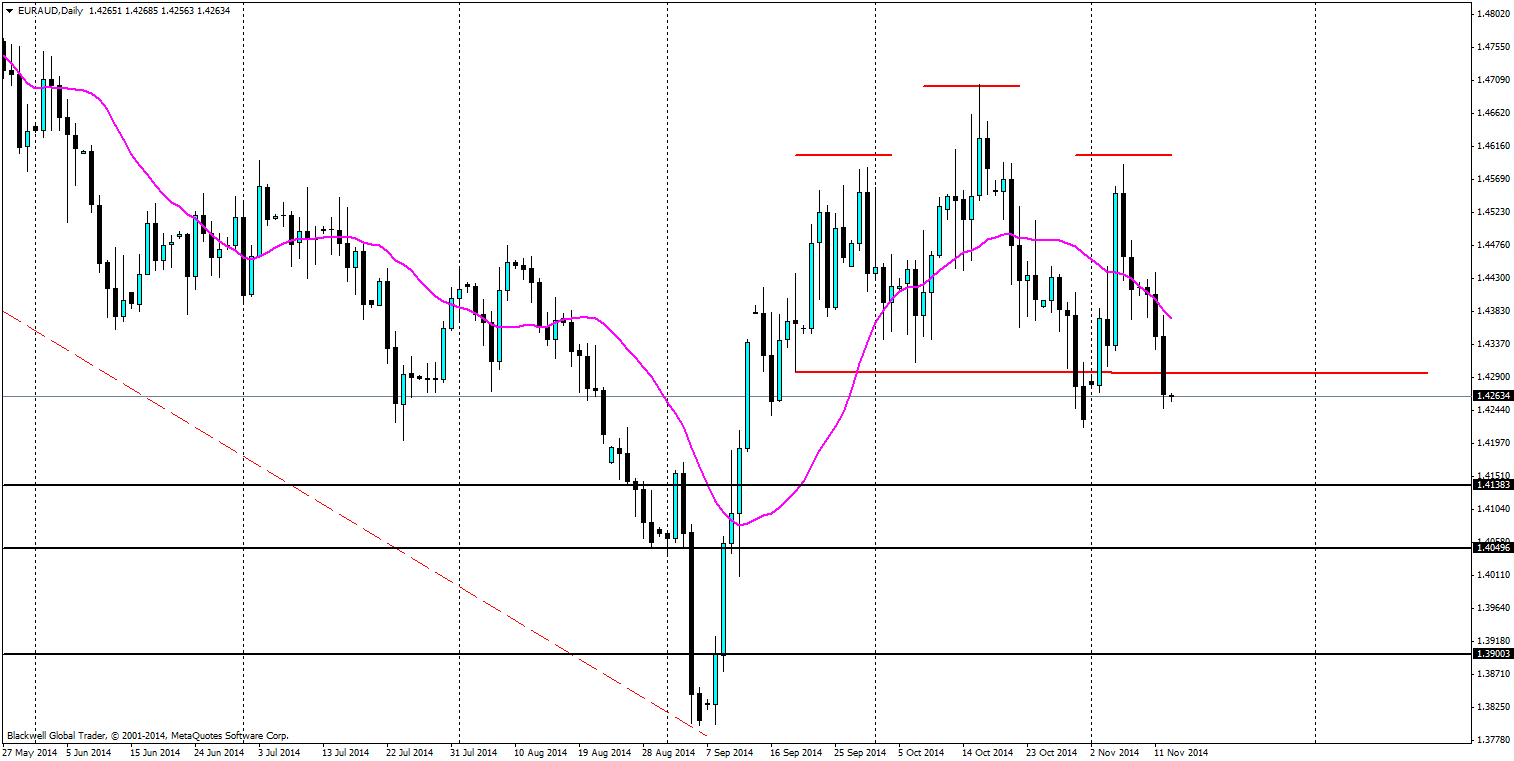Click the 1.41970 price scale label
This screenshot has height=761, width=1514.
pos(1492,443)
